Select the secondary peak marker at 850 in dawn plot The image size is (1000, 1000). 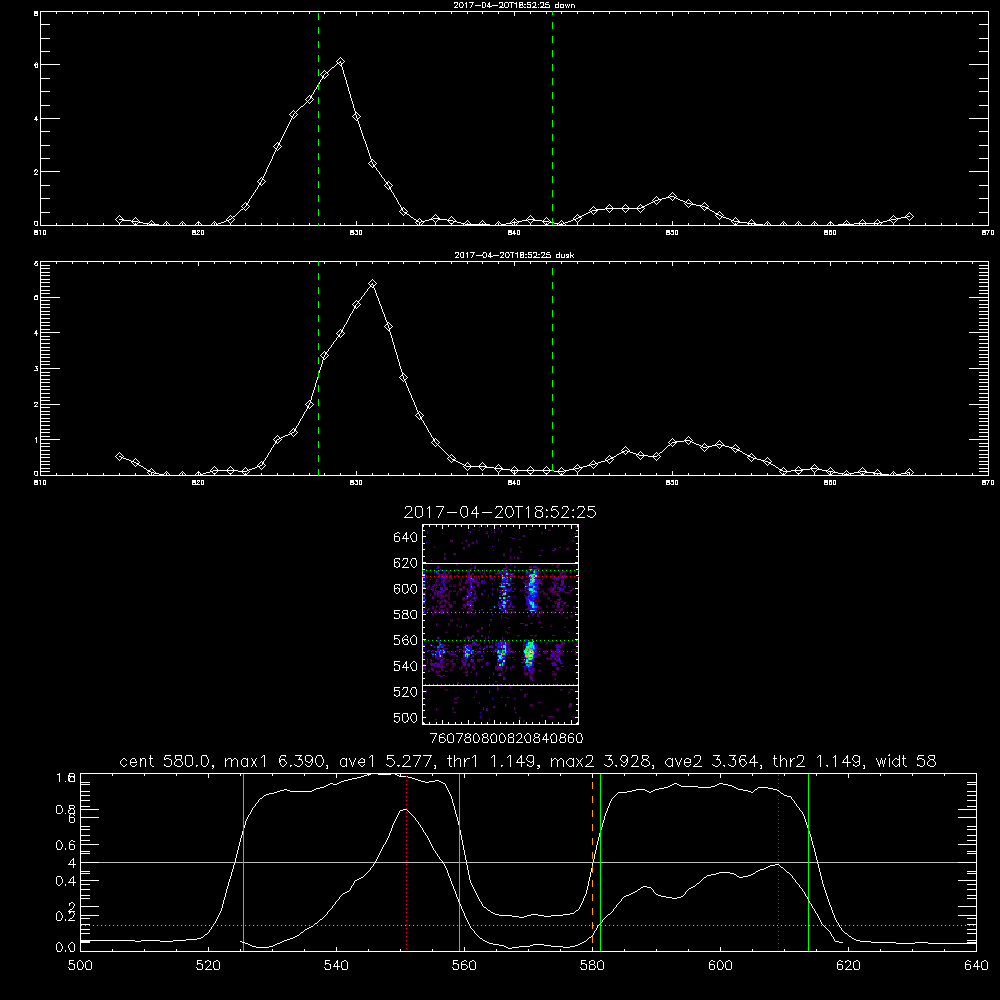tap(672, 196)
